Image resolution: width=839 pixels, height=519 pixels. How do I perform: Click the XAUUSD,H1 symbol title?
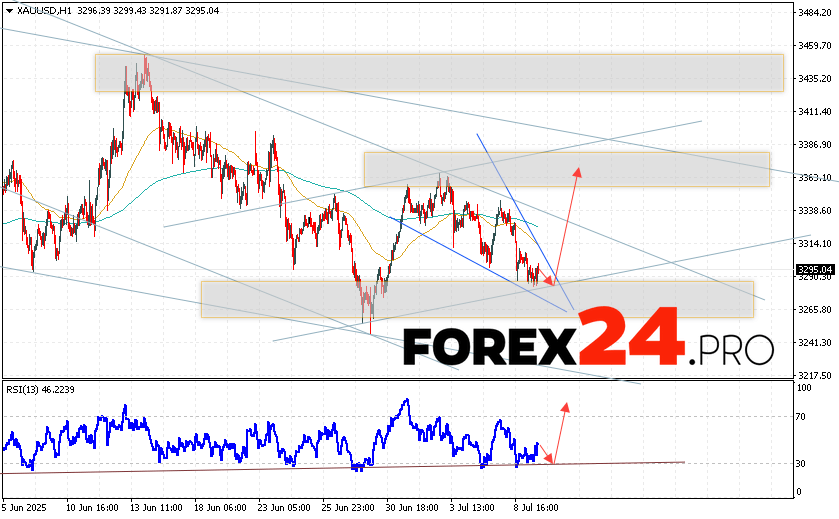click(x=38, y=8)
